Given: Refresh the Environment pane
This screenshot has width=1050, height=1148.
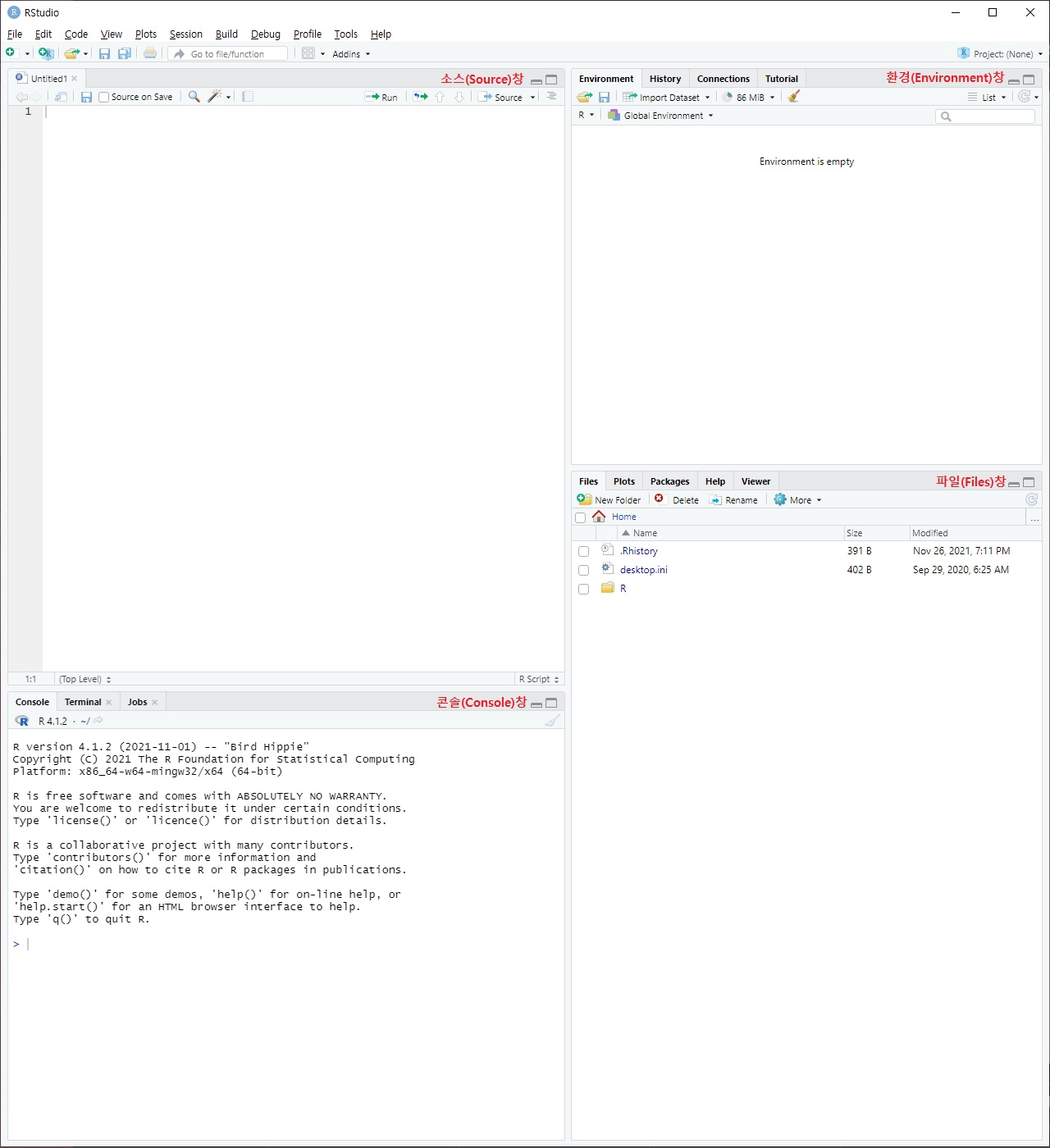Looking at the screenshot, I should [x=1024, y=96].
